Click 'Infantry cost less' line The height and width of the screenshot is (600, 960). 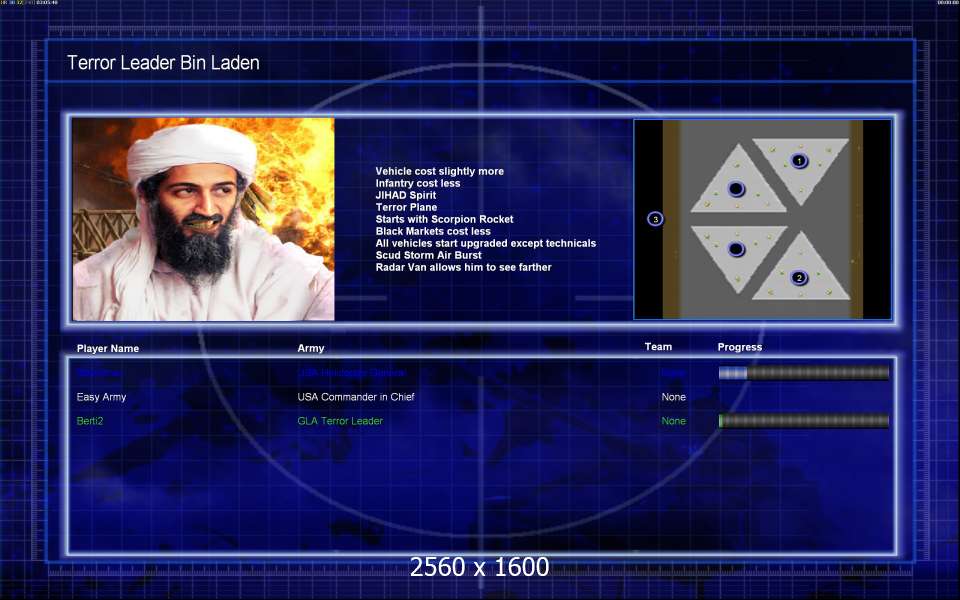418,183
